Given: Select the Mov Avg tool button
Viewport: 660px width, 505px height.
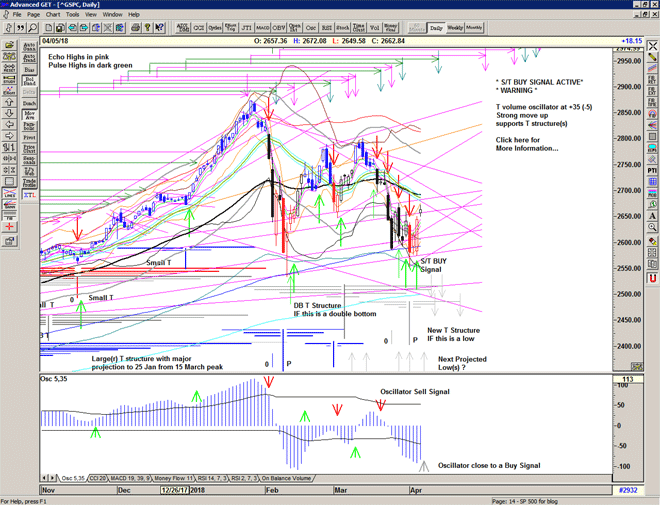Looking at the screenshot, I should click(29, 117).
